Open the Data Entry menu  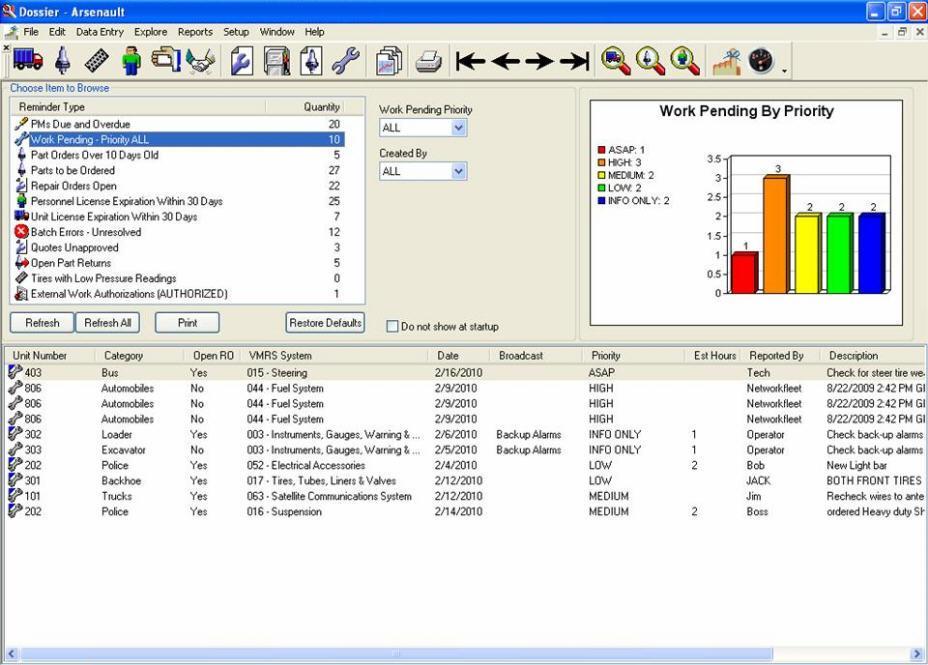click(100, 32)
